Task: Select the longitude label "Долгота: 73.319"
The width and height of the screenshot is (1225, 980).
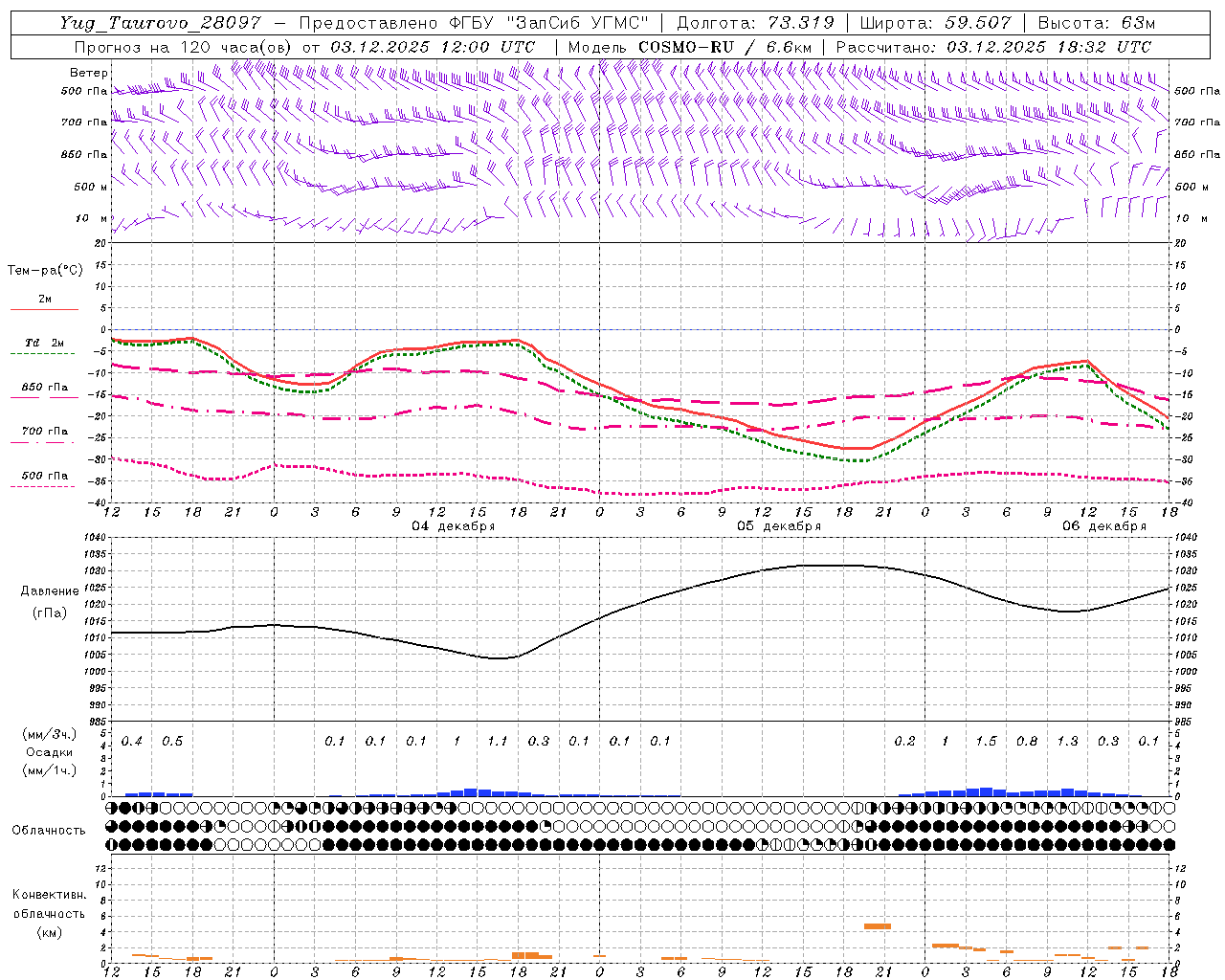Action: click(755, 23)
